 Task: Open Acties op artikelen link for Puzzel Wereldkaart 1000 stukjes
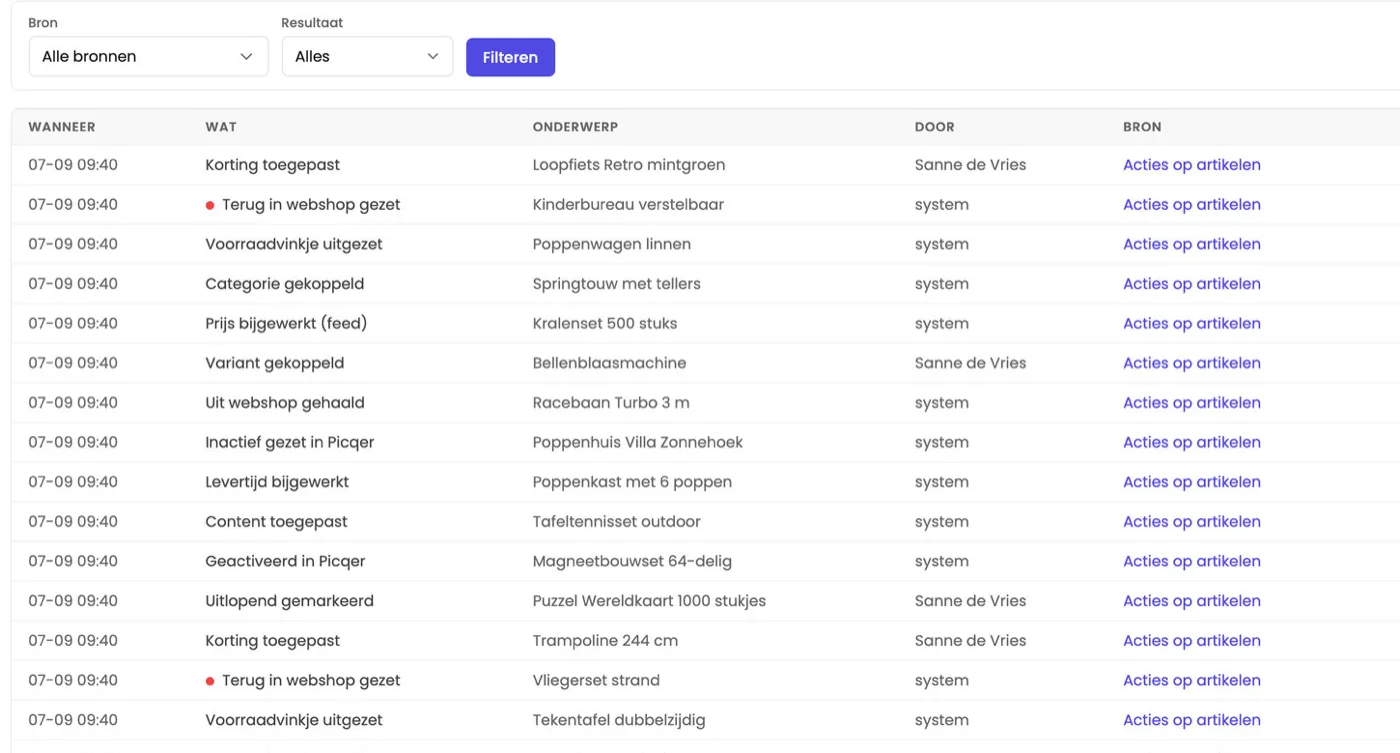point(1191,601)
